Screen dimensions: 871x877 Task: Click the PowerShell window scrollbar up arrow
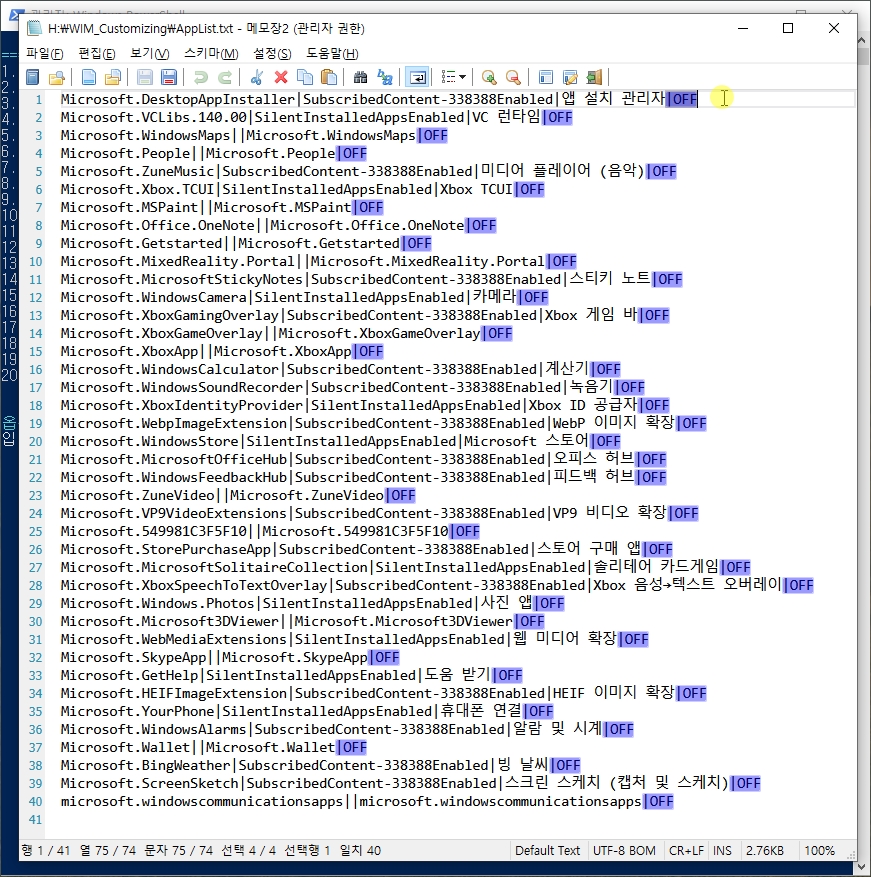[864, 40]
